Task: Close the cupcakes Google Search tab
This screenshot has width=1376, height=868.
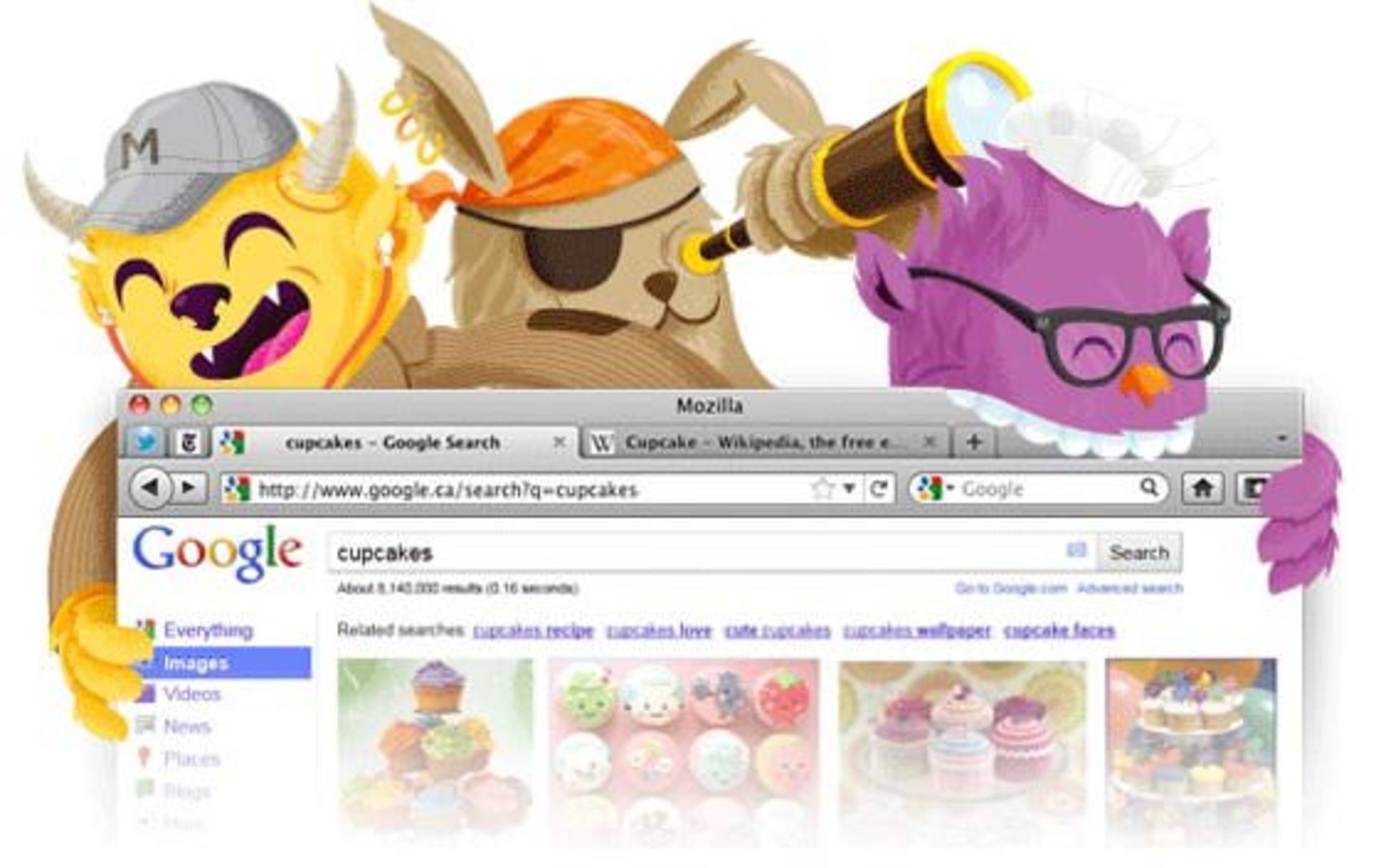Action: [x=560, y=442]
